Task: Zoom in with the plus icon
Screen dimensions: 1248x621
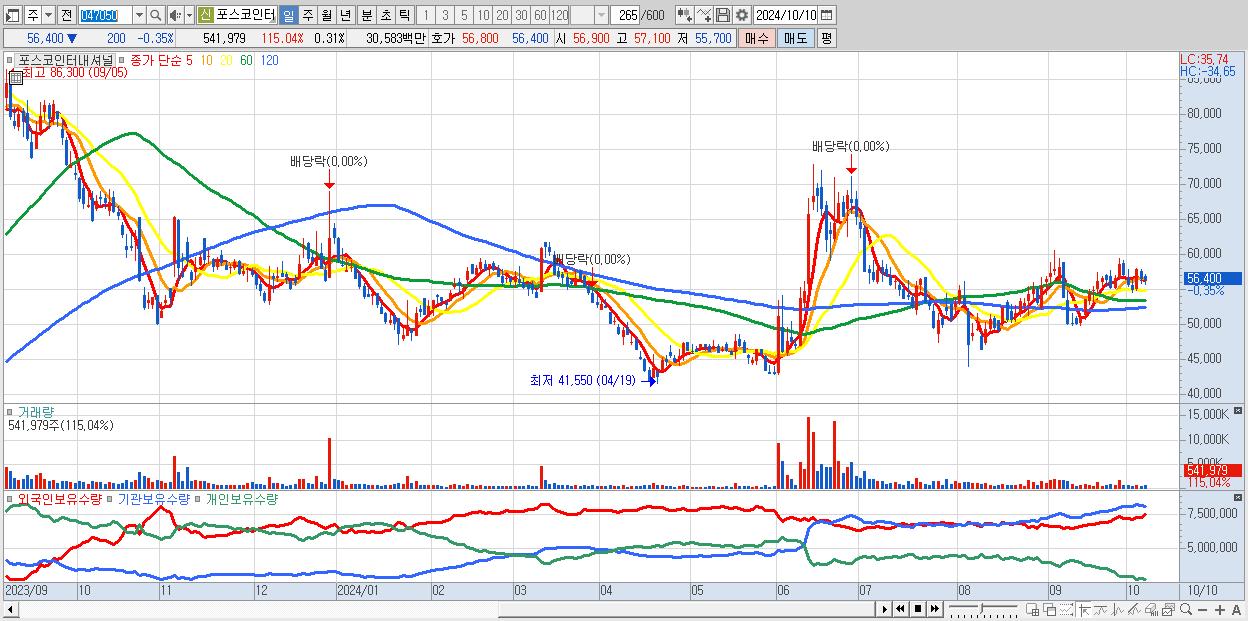Action: tap(1220, 610)
